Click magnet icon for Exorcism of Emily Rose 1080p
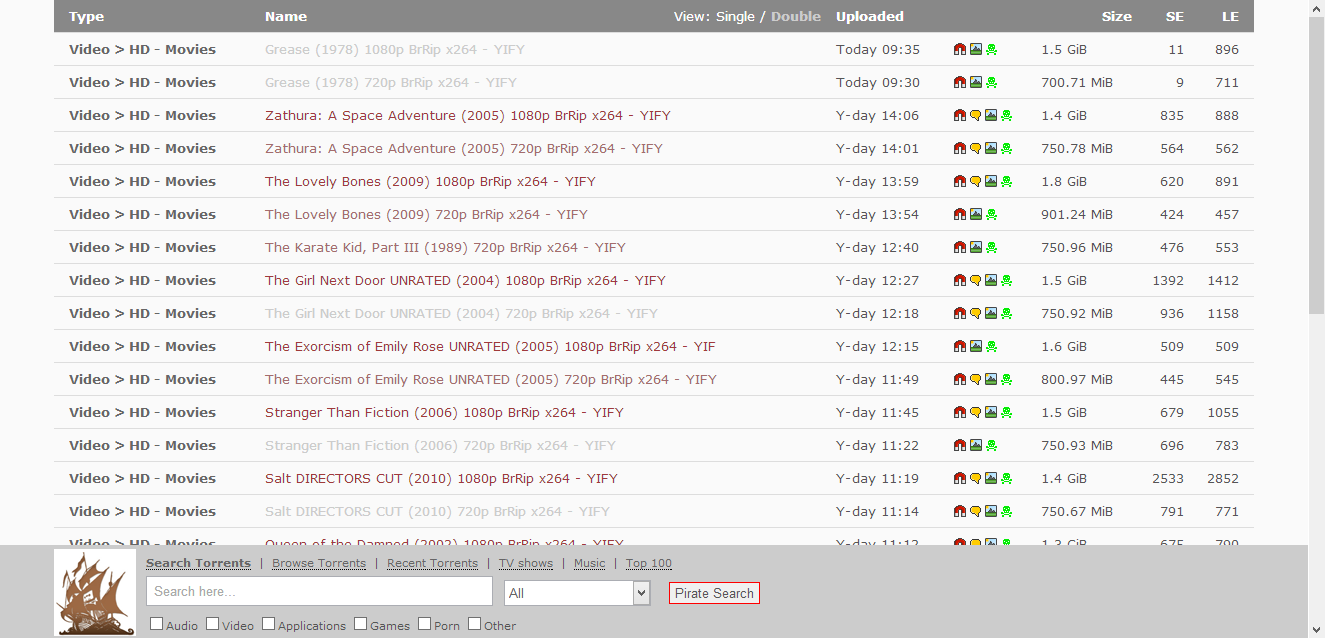The image size is (1325, 638). [960, 346]
